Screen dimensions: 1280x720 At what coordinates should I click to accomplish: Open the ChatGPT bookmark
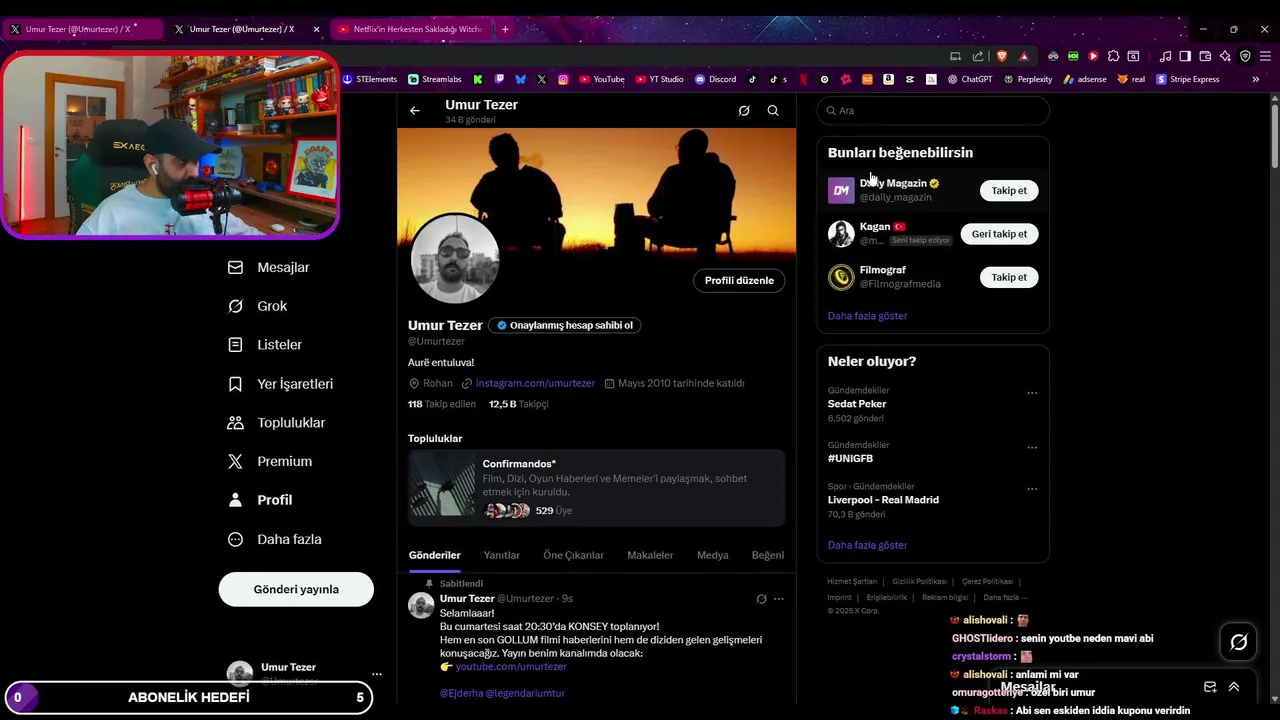(x=970, y=79)
